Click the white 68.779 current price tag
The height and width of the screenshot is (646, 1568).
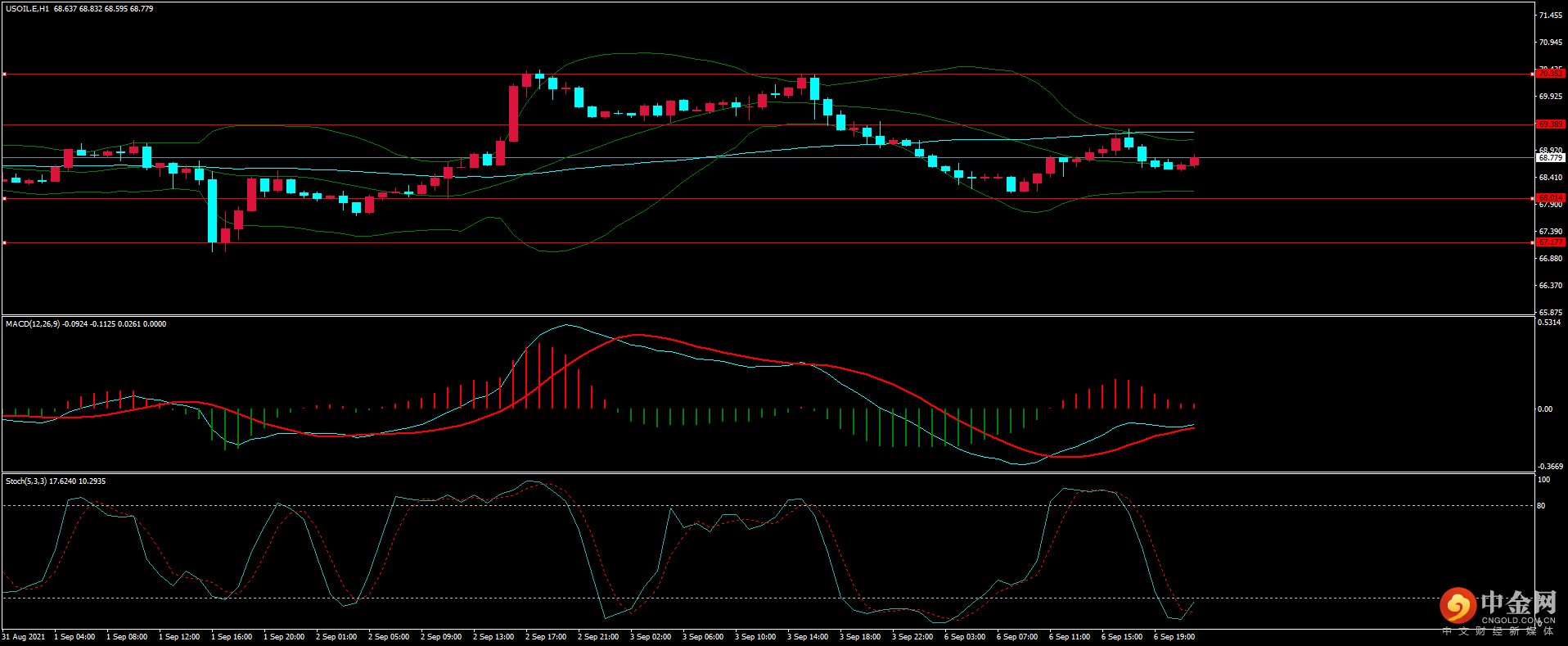pyautogui.click(x=1550, y=158)
